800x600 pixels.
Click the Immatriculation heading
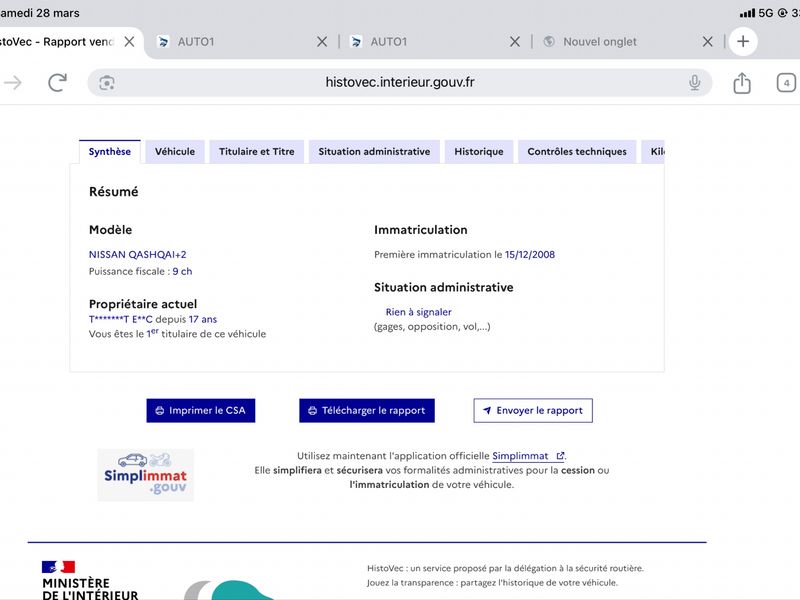point(421,230)
